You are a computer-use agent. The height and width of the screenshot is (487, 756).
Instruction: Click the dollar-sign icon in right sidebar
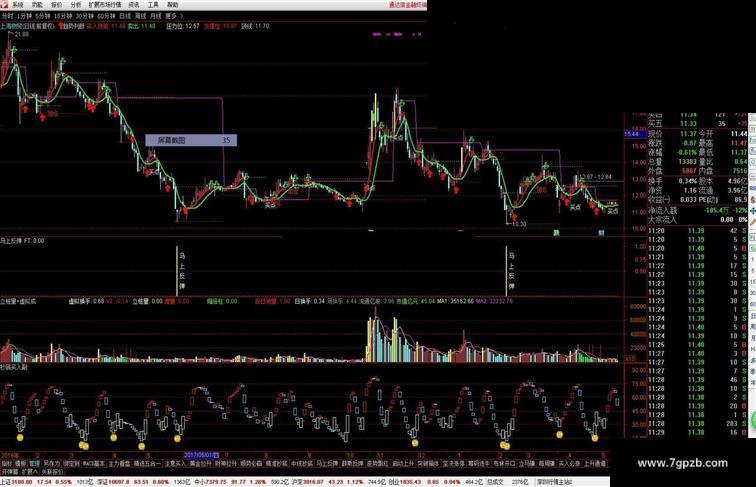[752, 200]
